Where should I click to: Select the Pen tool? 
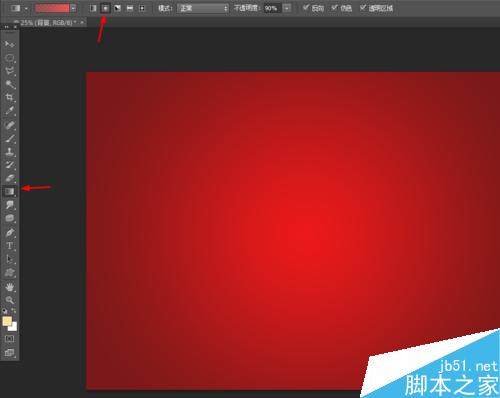[9, 232]
